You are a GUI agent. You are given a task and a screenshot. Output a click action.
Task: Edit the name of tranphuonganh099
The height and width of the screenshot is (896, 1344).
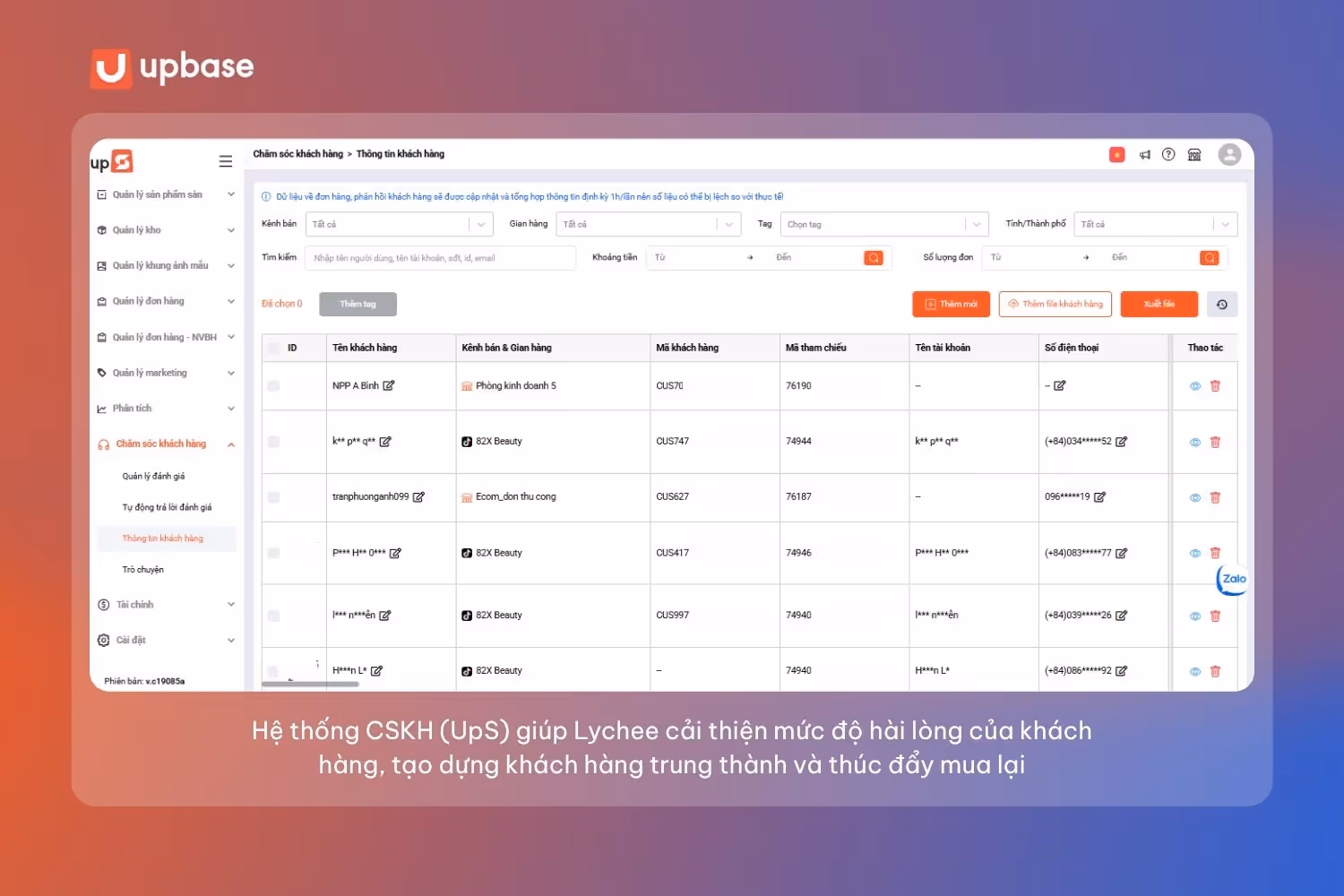coord(418,497)
